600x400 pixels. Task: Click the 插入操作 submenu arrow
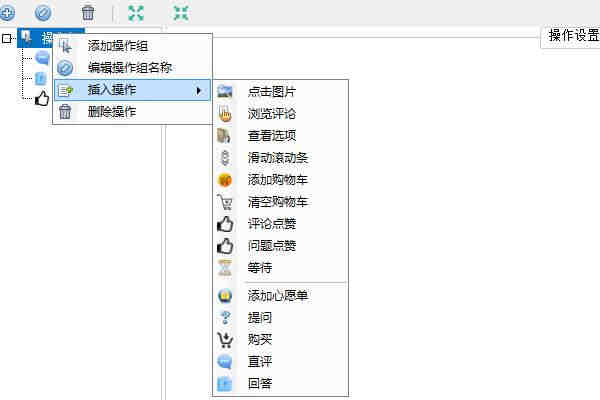(x=199, y=90)
